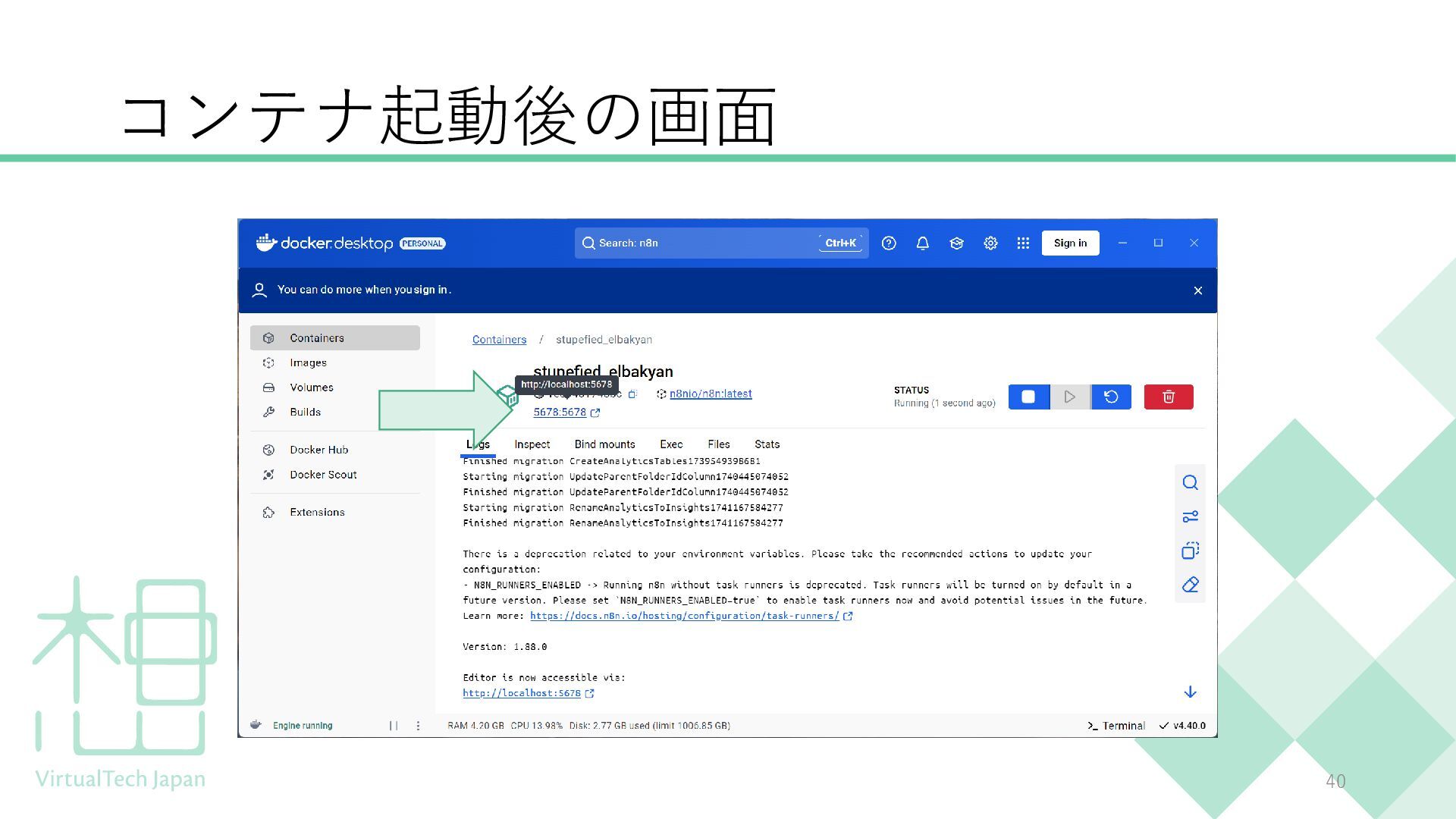Open the apps grid menu in the header
This screenshot has width=1456, height=819.
pyautogui.click(x=1023, y=243)
